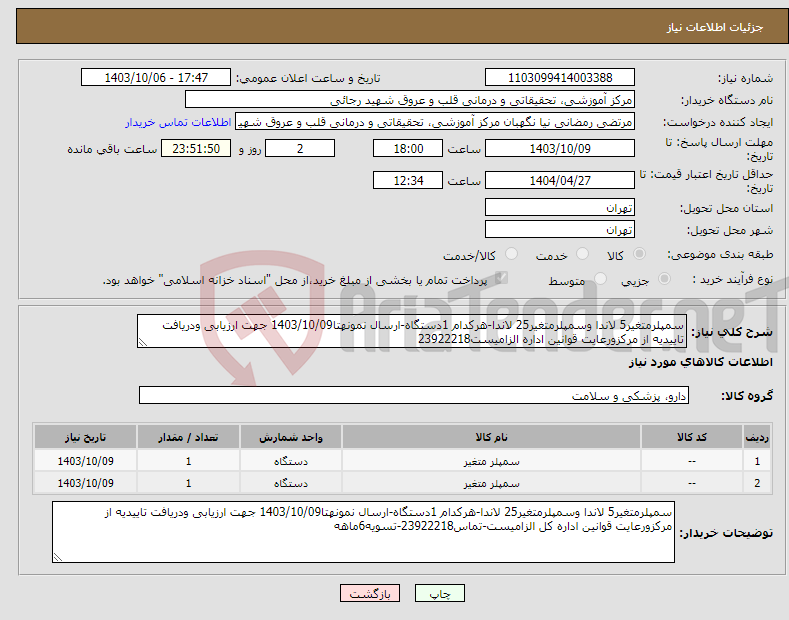
Task: Click the need date in row 2
Action: pos(86,483)
